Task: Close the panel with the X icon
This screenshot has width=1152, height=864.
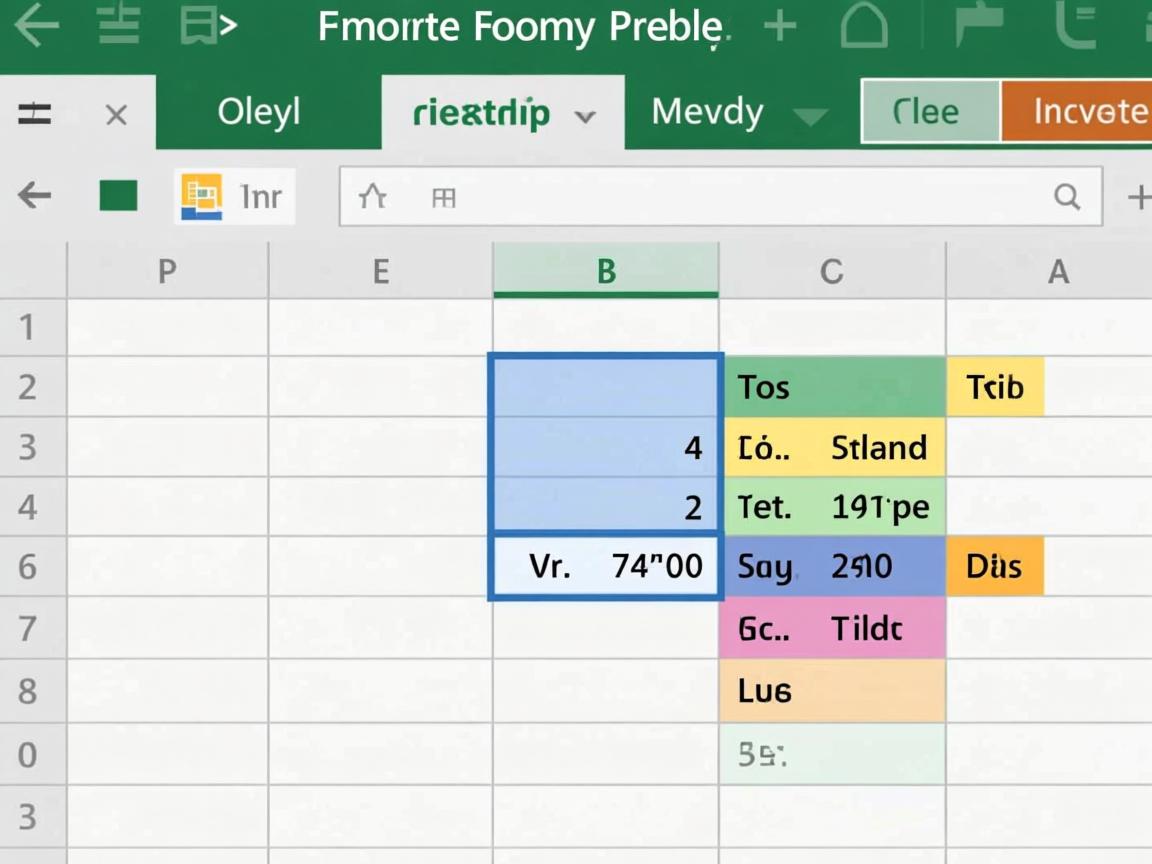Action: click(x=116, y=115)
